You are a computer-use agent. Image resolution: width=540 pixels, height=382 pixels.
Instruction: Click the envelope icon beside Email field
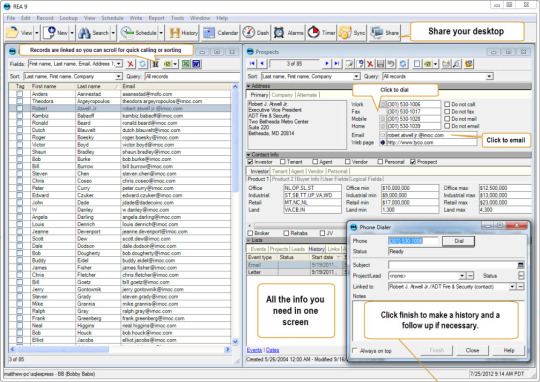383,135
